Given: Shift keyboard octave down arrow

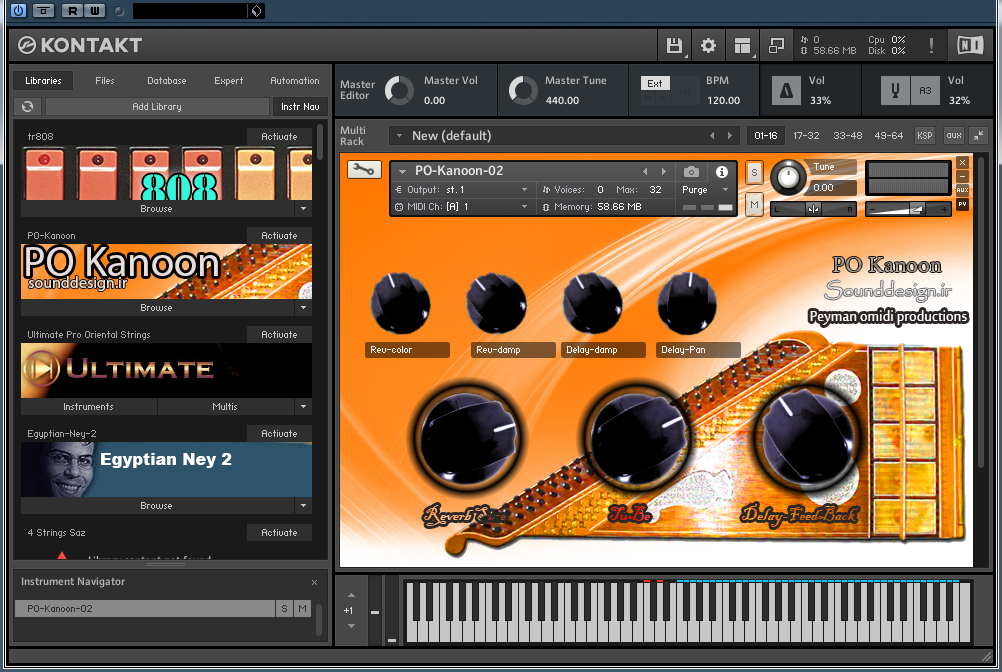Looking at the screenshot, I should pyautogui.click(x=351, y=626).
